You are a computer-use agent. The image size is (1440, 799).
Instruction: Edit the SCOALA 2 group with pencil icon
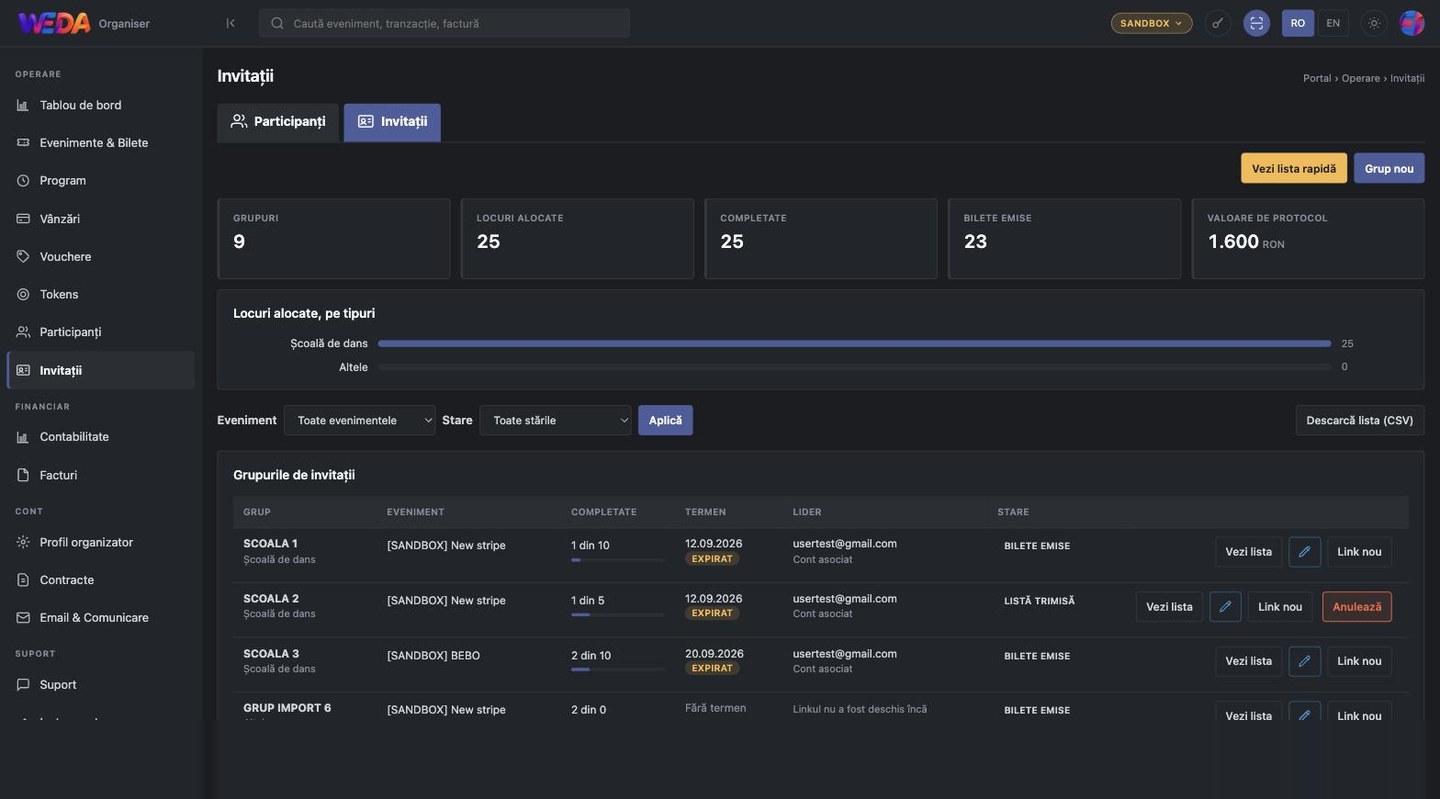click(1225, 607)
